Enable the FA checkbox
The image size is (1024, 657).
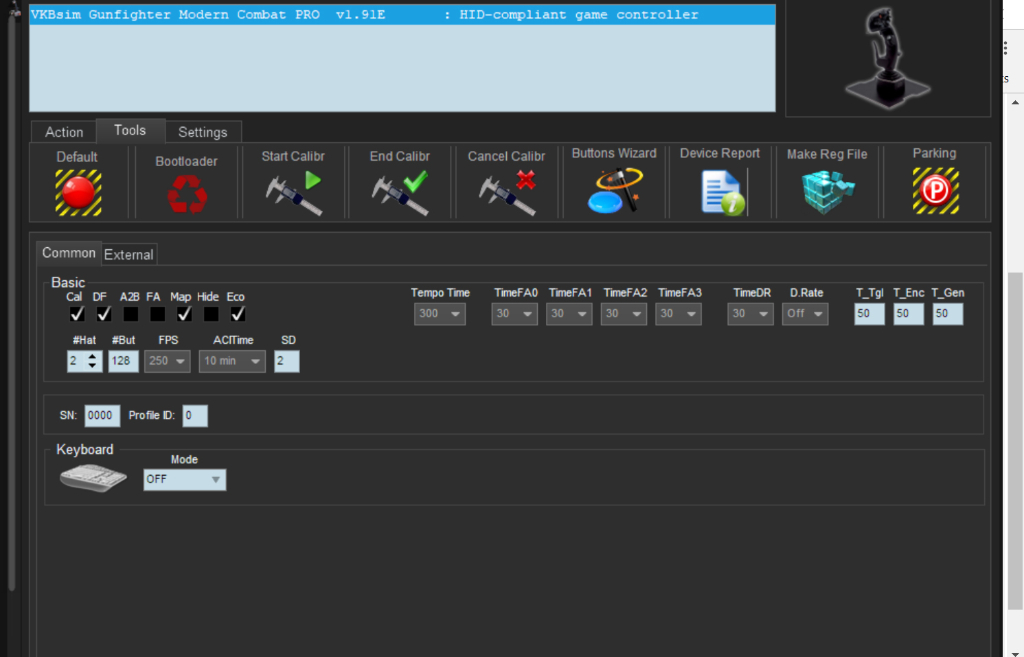pyautogui.click(x=157, y=314)
